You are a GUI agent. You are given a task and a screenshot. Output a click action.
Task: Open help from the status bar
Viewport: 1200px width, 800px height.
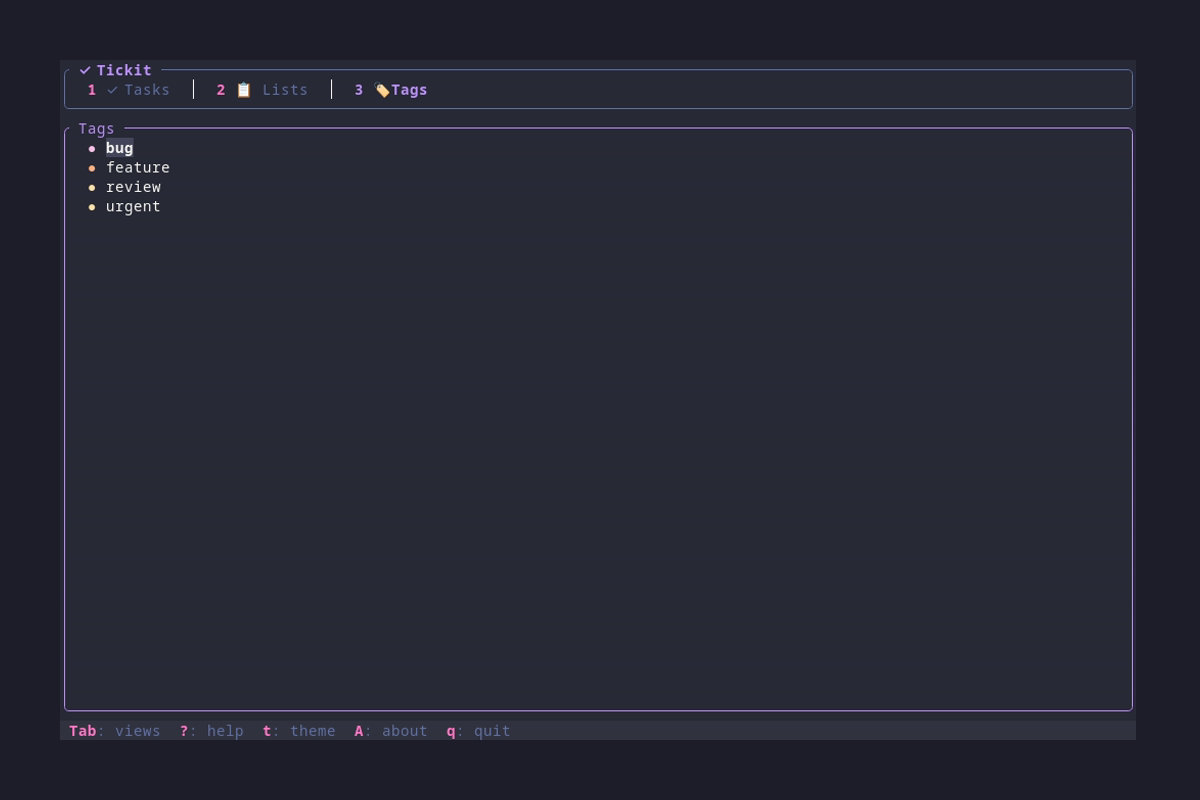tap(210, 730)
